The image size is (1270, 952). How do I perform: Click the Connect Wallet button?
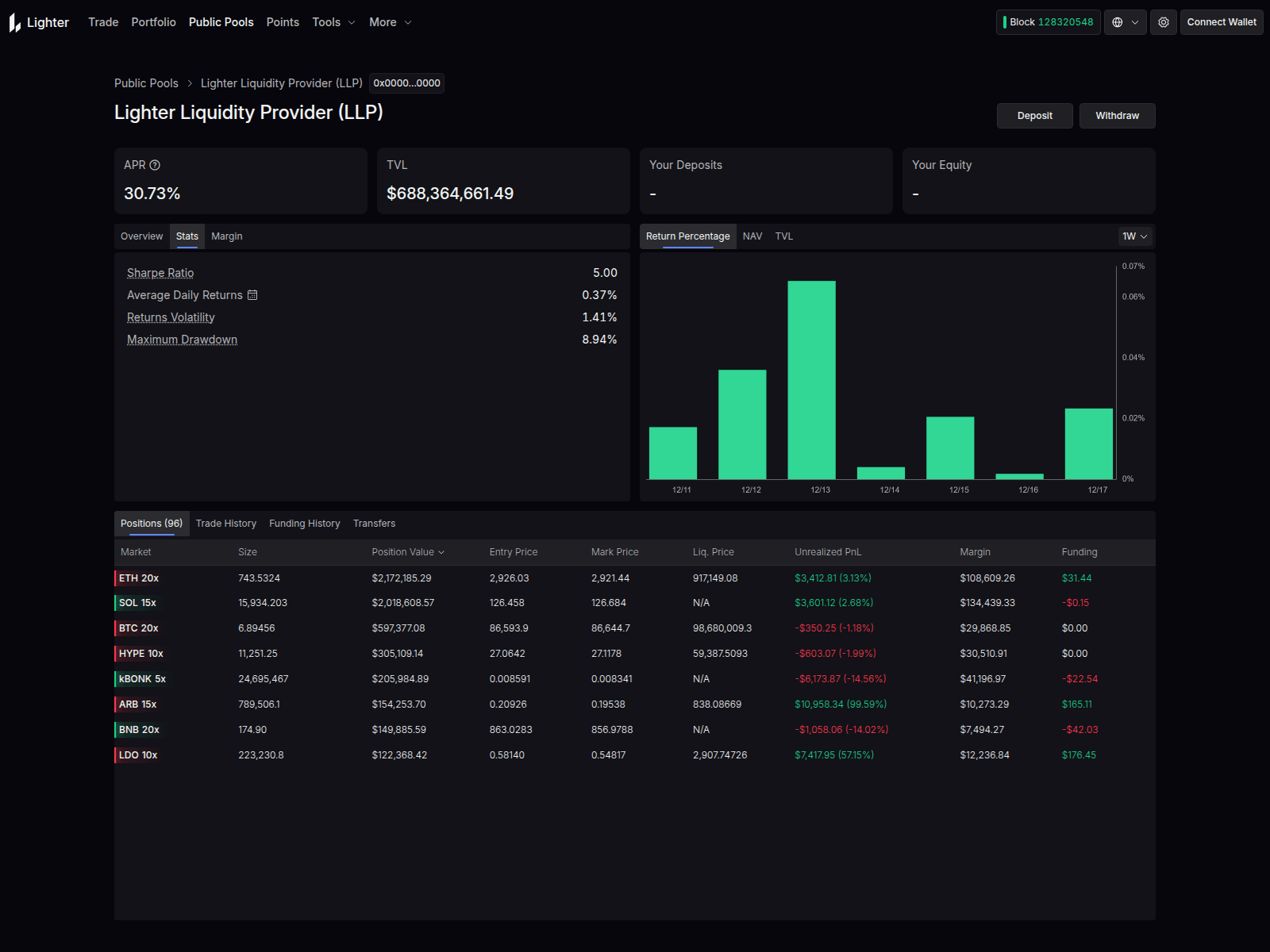(1222, 22)
